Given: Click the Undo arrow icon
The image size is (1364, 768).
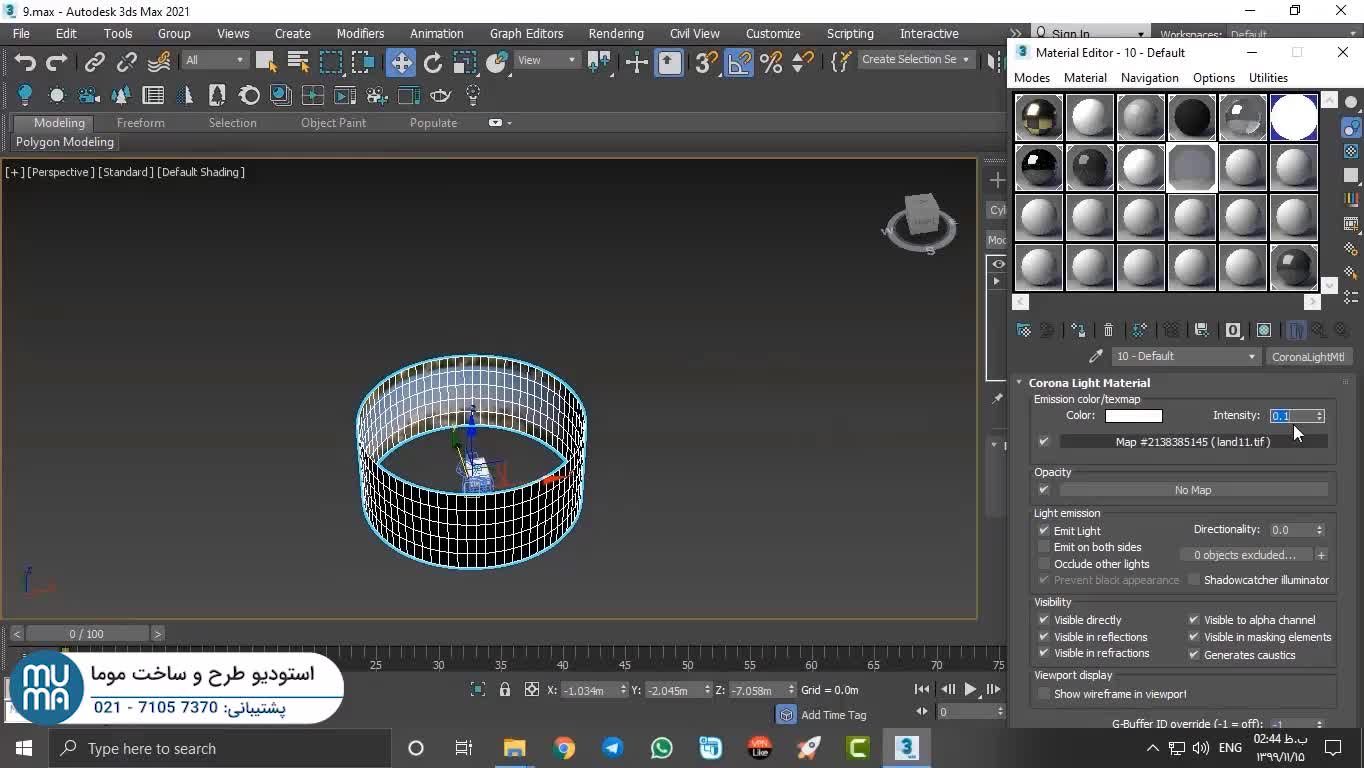Looking at the screenshot, I should point(25,62).
